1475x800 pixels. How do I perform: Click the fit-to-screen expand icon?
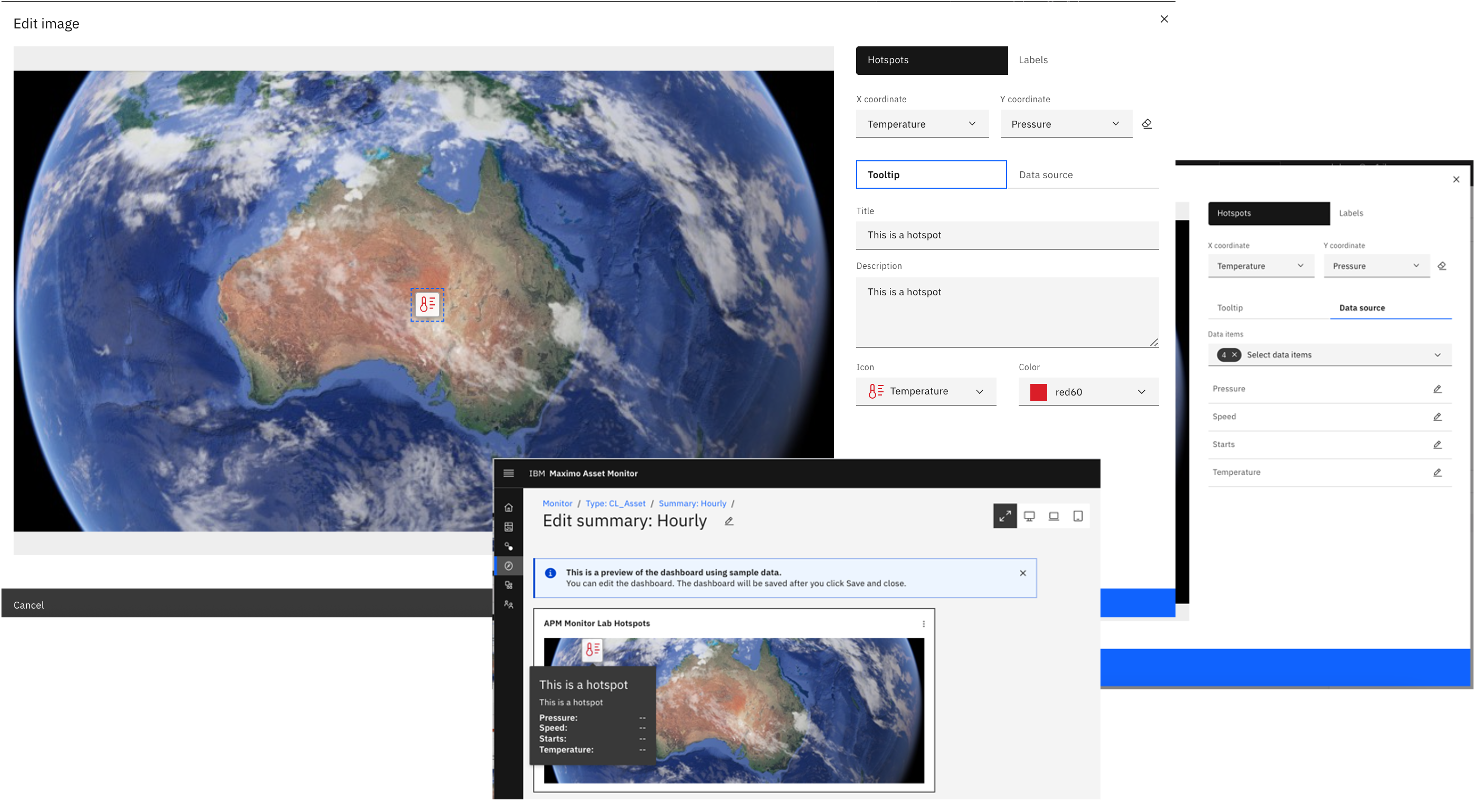(x=1005, y=515)
